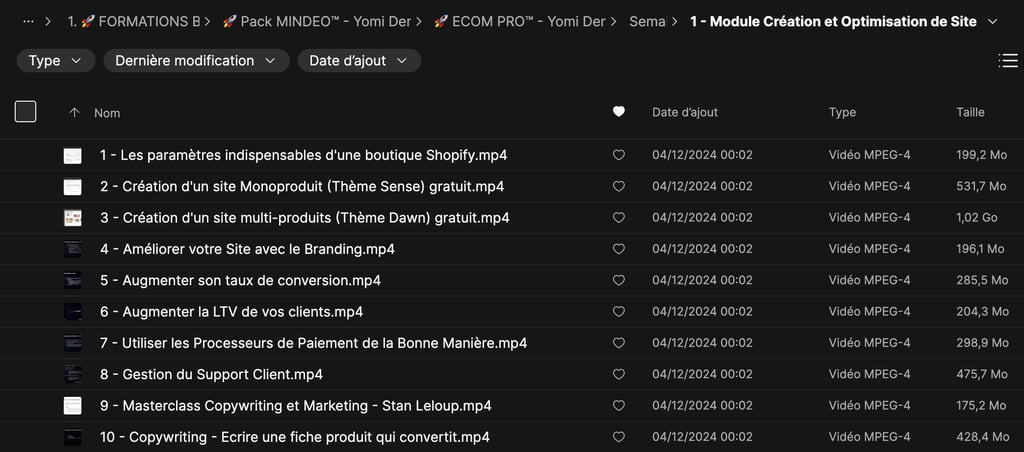Switch to list view layout icon
Image resolution: width=1024 pixels, height=452 pixels.
pos(1008,61)
